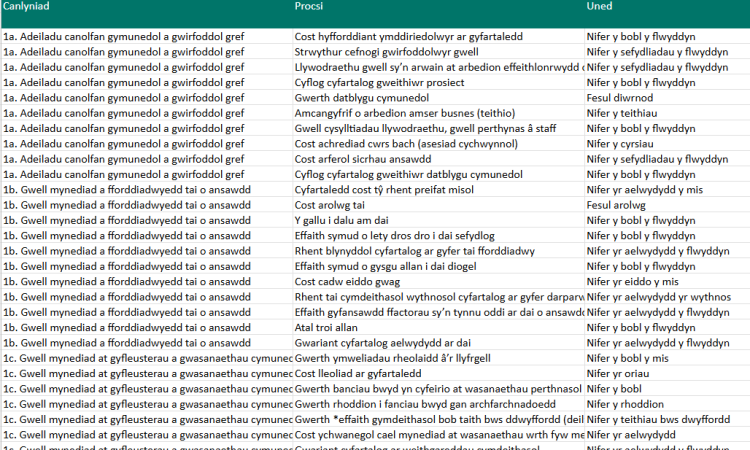Click '1b. Gwell mynediad' in the Cost arolwg tai row

click(147, 205)
